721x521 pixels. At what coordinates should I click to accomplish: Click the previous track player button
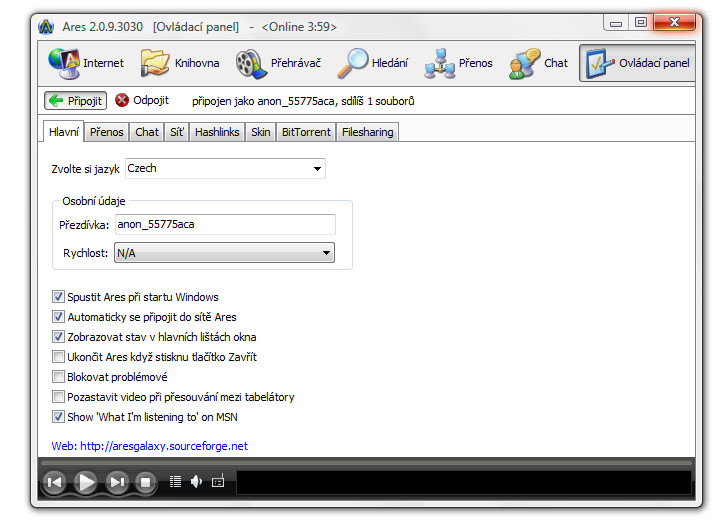pyautogui.click(x=54, y=482)
